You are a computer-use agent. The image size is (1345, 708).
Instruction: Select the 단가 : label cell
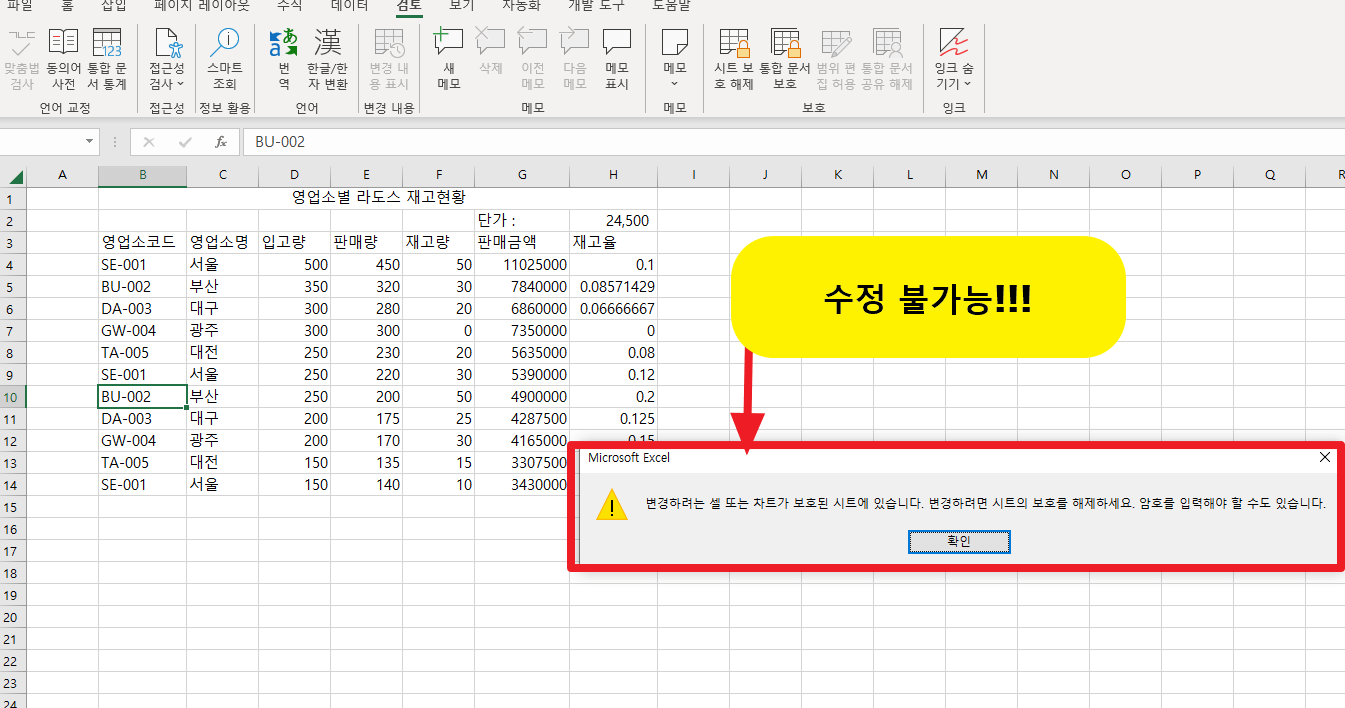[x=522, y=221]
